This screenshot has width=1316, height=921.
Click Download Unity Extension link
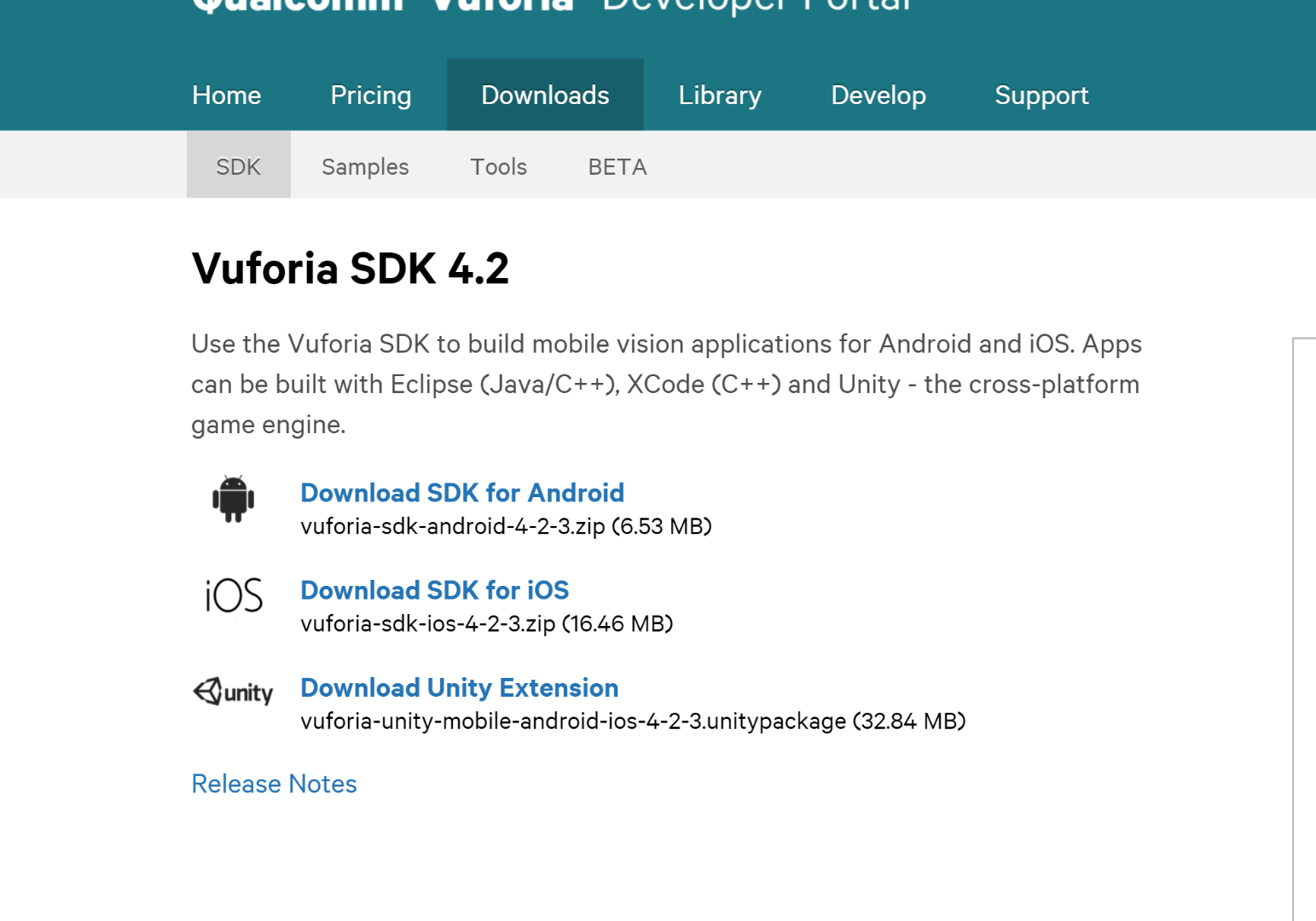[460, 686]
